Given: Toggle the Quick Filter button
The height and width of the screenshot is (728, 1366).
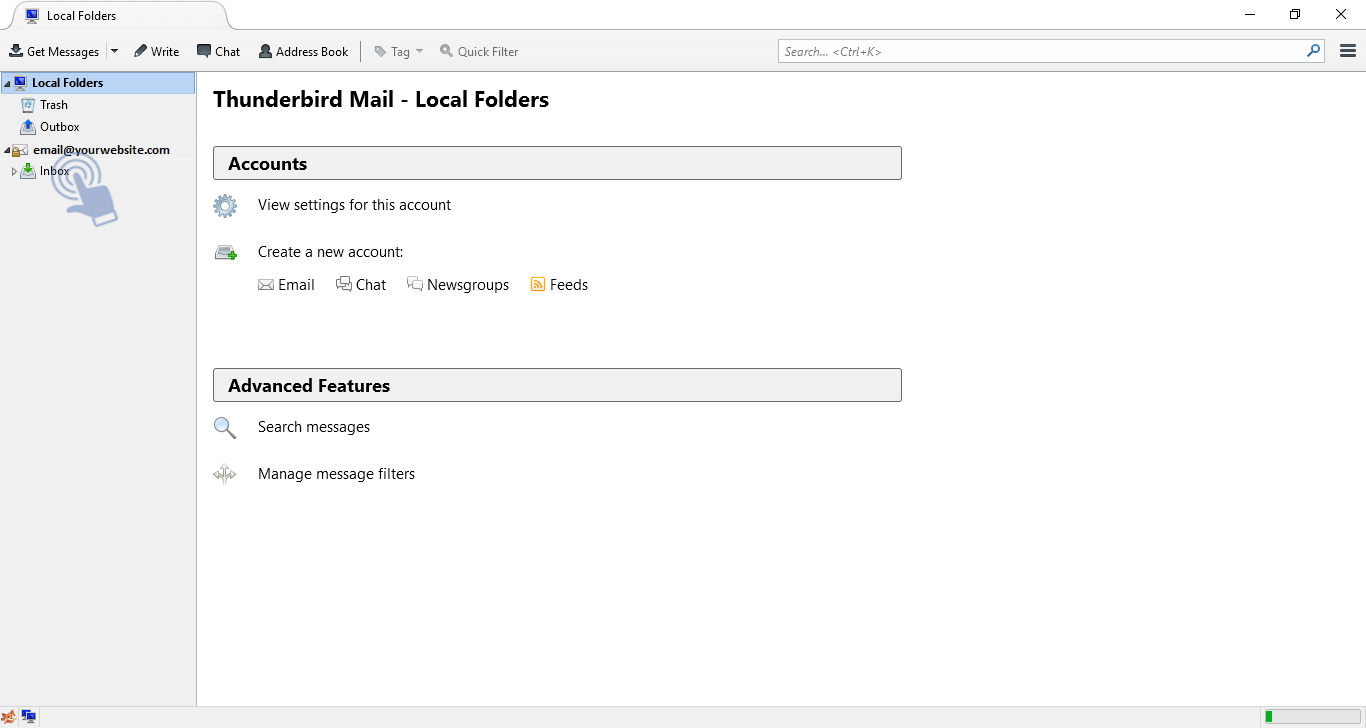Looking at the screenshot, I should (x=479, y=51).
